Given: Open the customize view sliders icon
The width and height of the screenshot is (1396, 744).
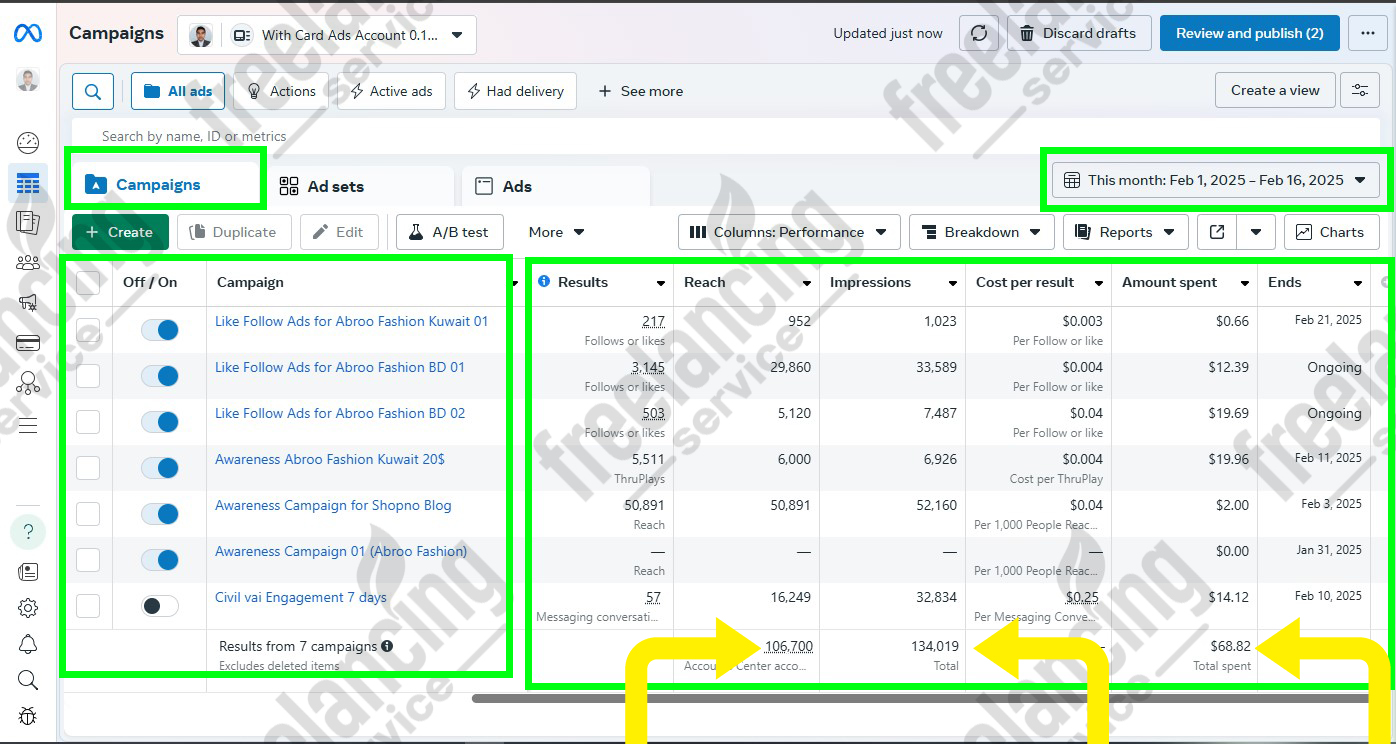Looking at the screenshot, I should tap(1360, 90).
